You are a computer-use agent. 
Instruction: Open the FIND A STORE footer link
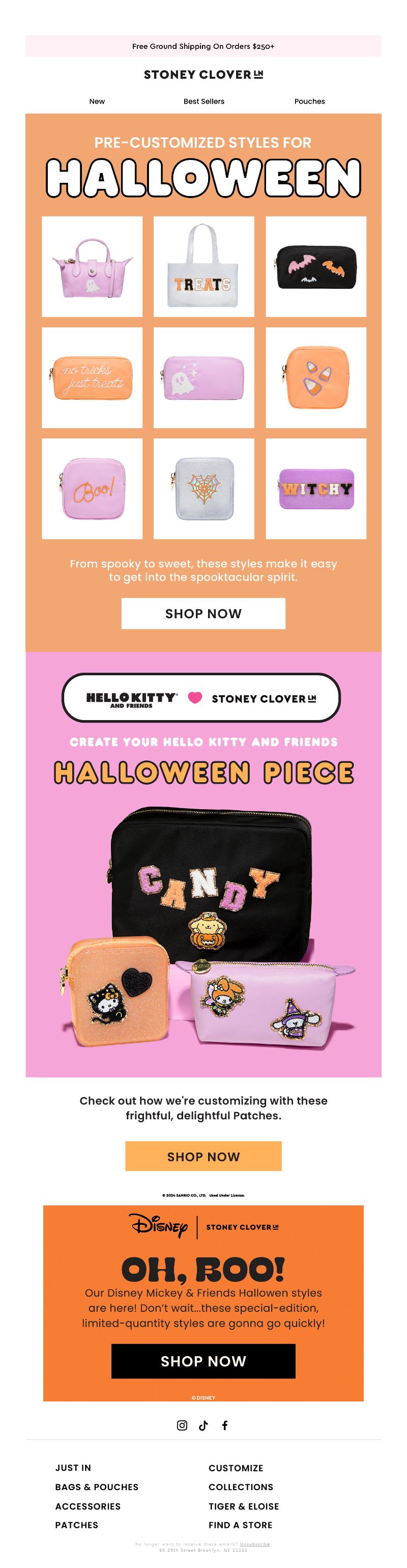[x=240, y=1525]
